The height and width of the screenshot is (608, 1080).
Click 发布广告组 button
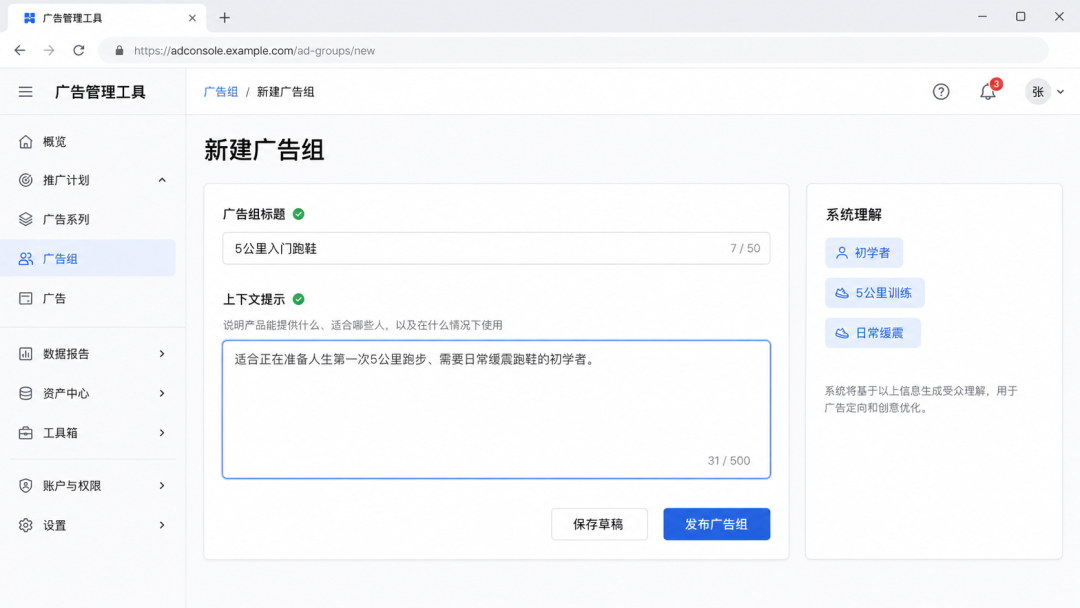click(x=716, y=524)
